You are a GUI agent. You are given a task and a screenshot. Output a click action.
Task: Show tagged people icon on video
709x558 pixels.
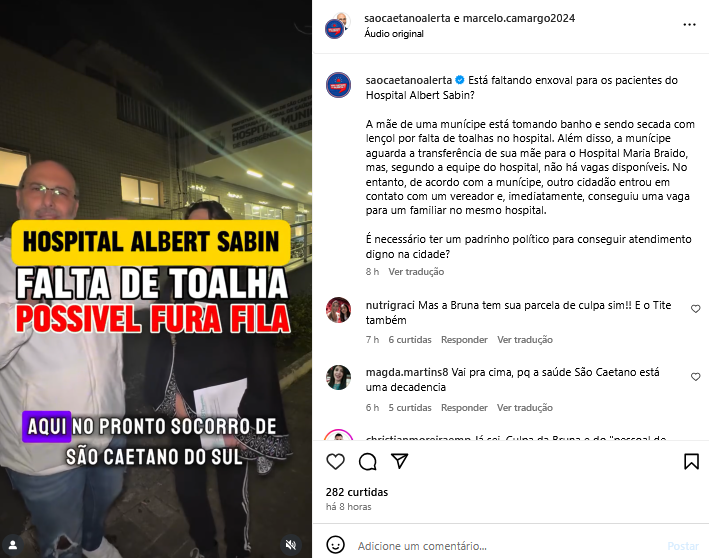pyautogui.click(x=13, y=544)
